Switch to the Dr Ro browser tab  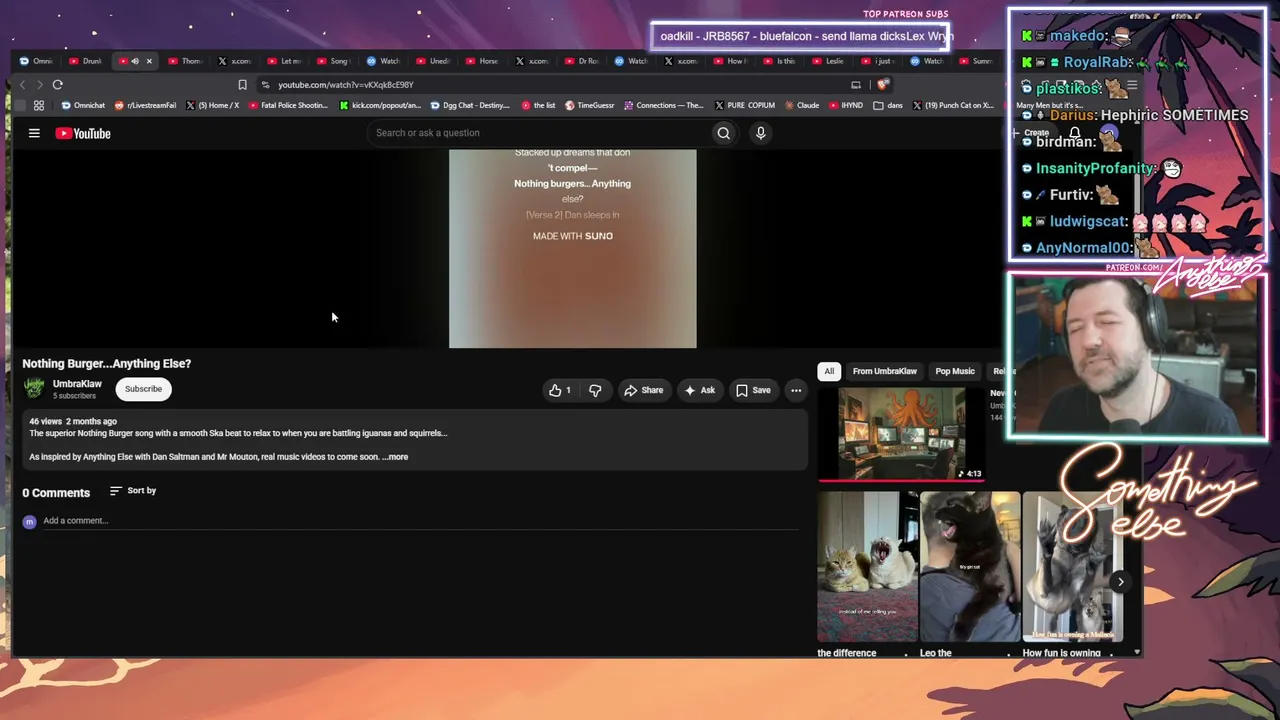[x=582, y=61]
